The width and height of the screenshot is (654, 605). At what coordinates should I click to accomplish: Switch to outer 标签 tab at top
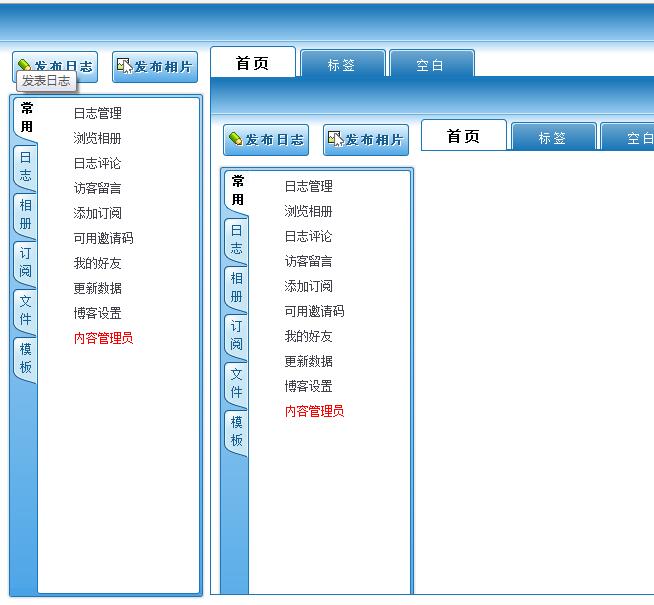tap(341, 65)
